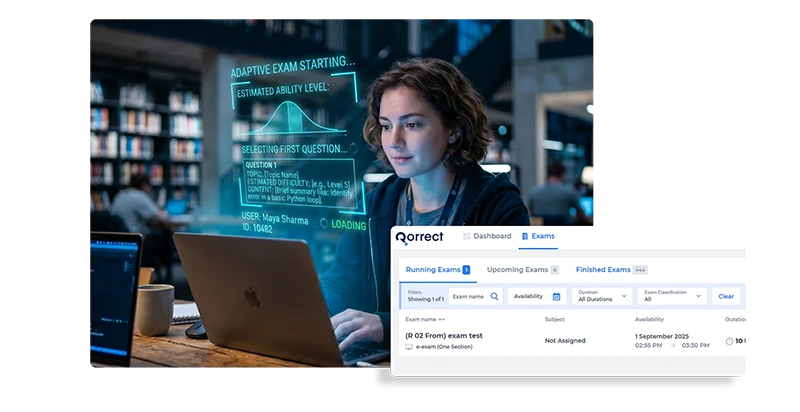Click the Exam name search field
Image resolution: width=800 pixels, height=412 pixels.
(476, 296)
